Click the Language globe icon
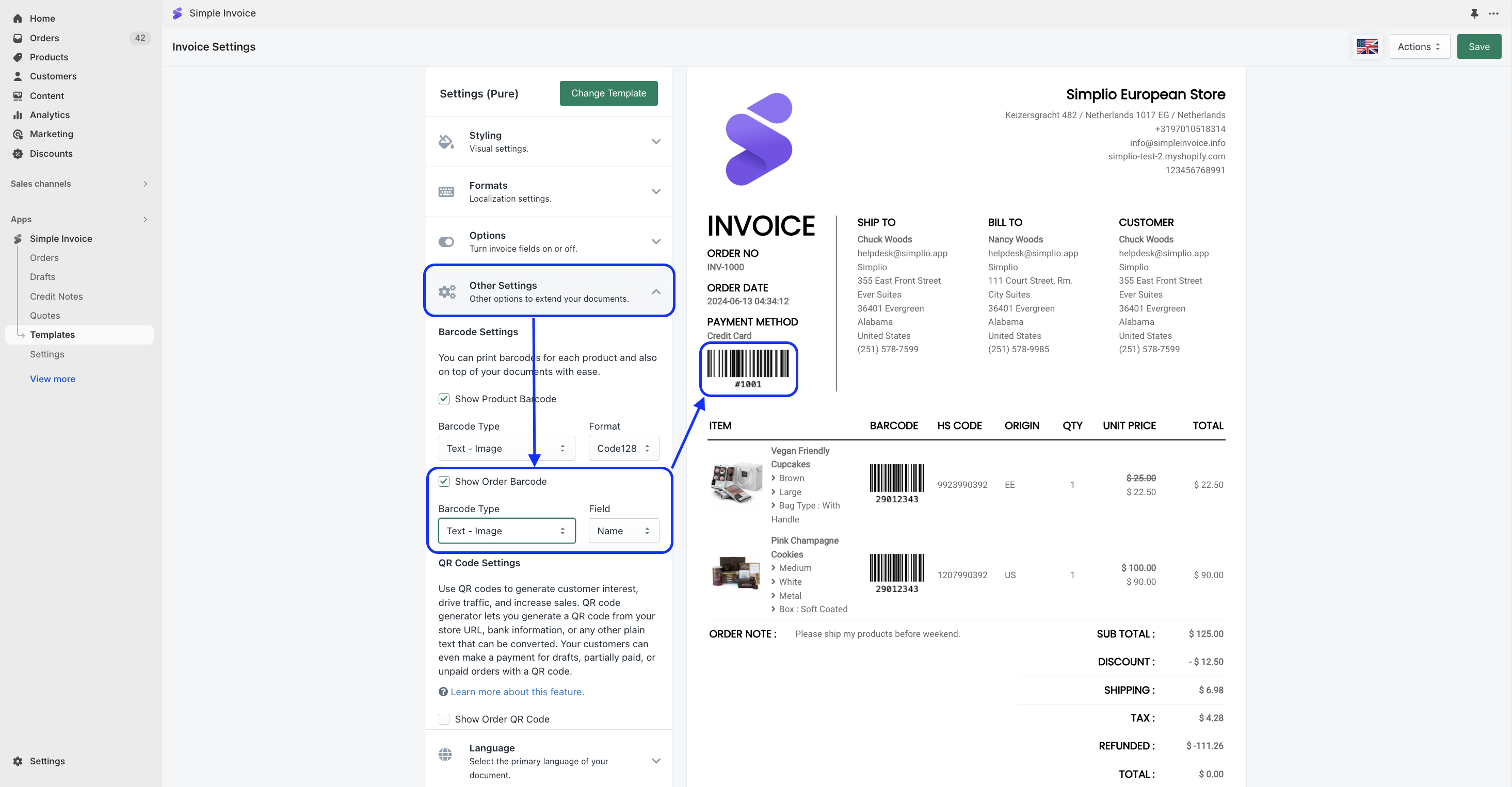The width and height of the screenshot is (1512, 787). click(x=445, y=754)
